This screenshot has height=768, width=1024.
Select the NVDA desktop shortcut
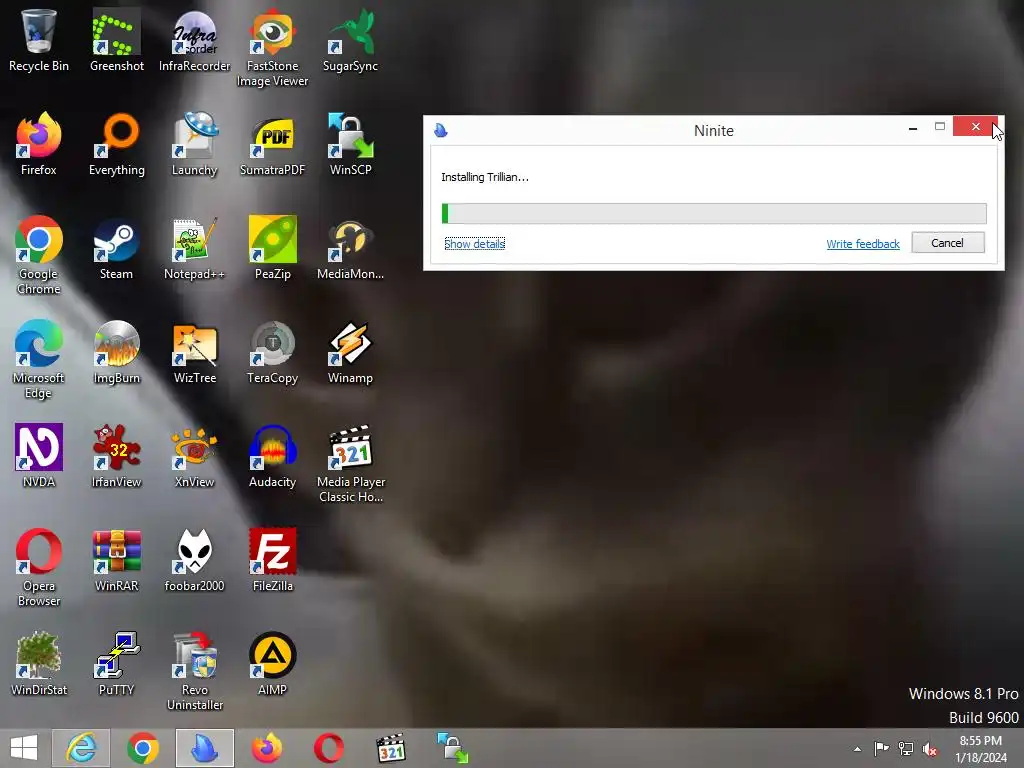pyautogui.click(x=39, y=456)
